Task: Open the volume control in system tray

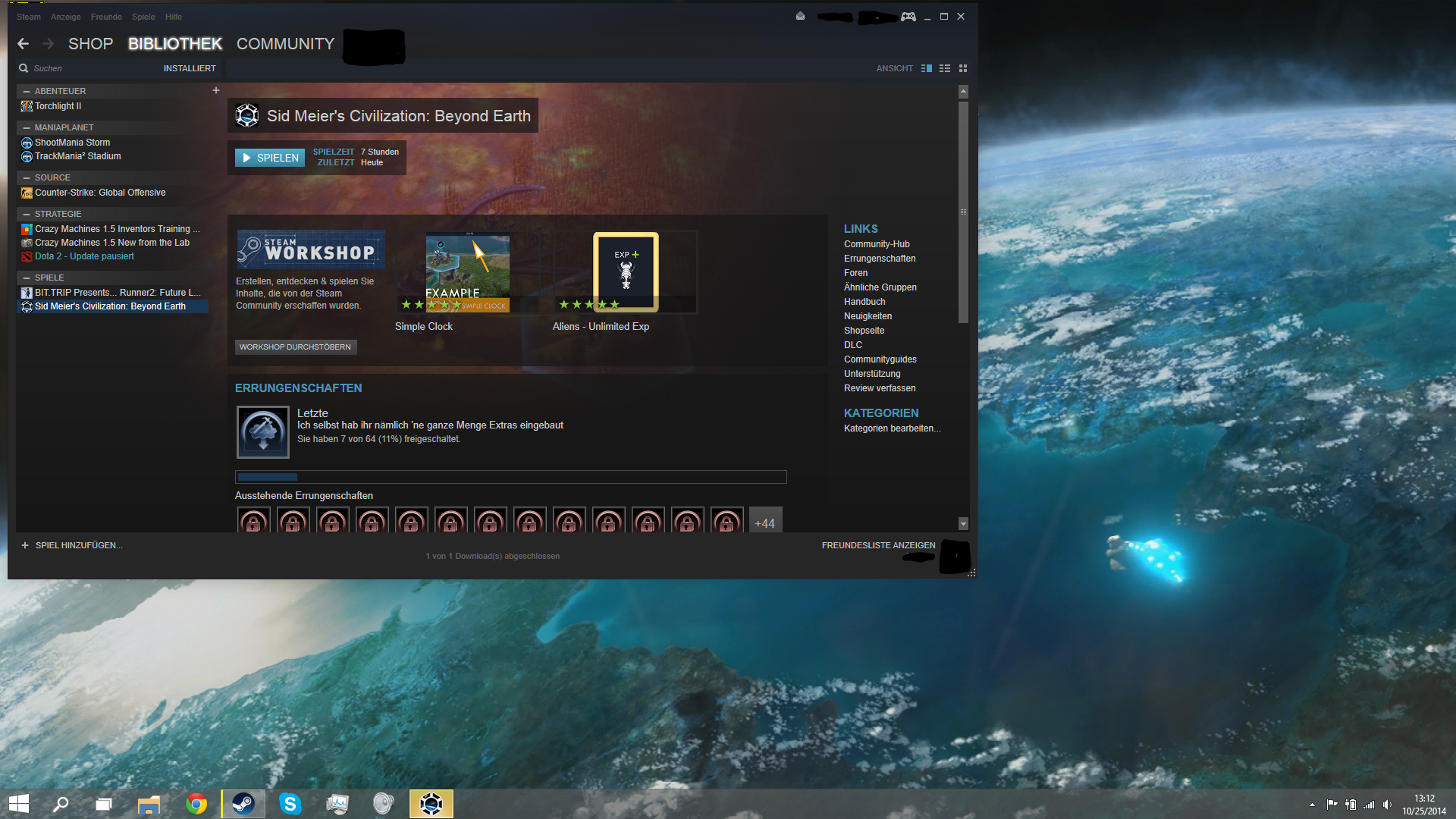Action: (1387, 805)
